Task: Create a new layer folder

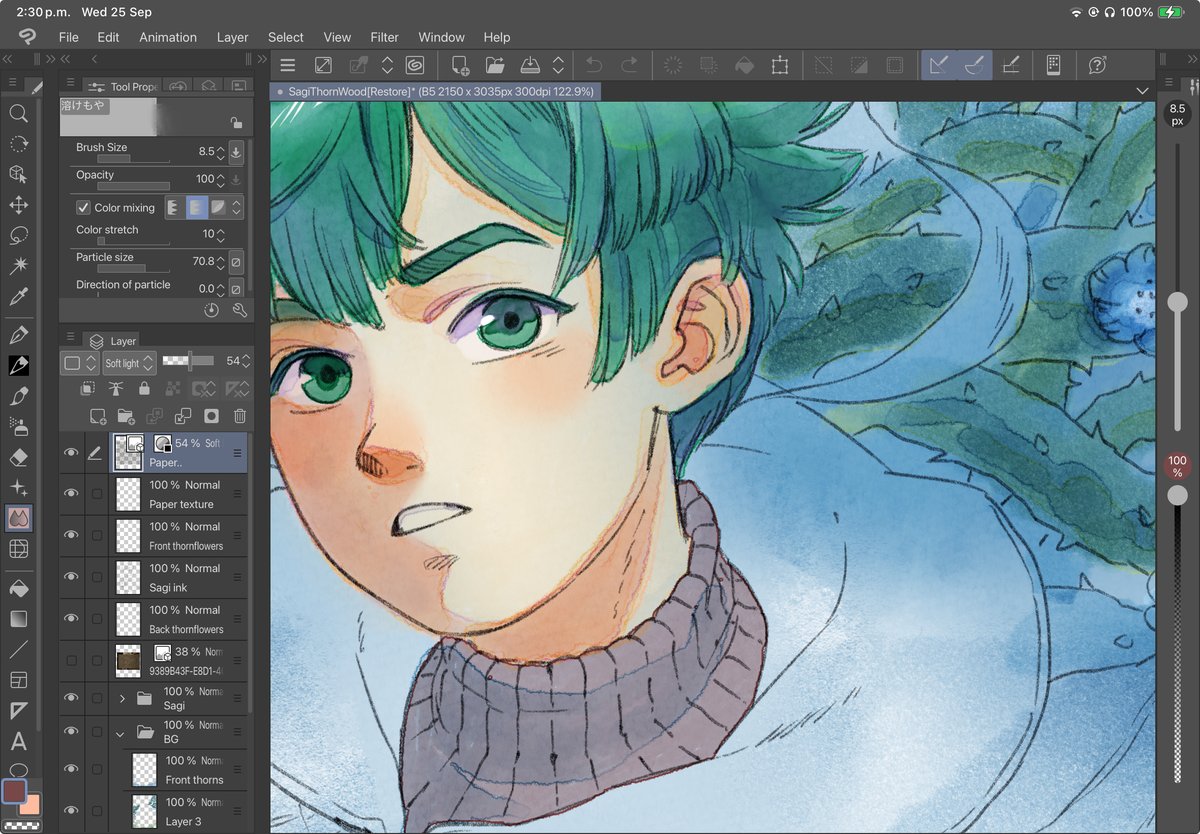Action: (125, 417)
